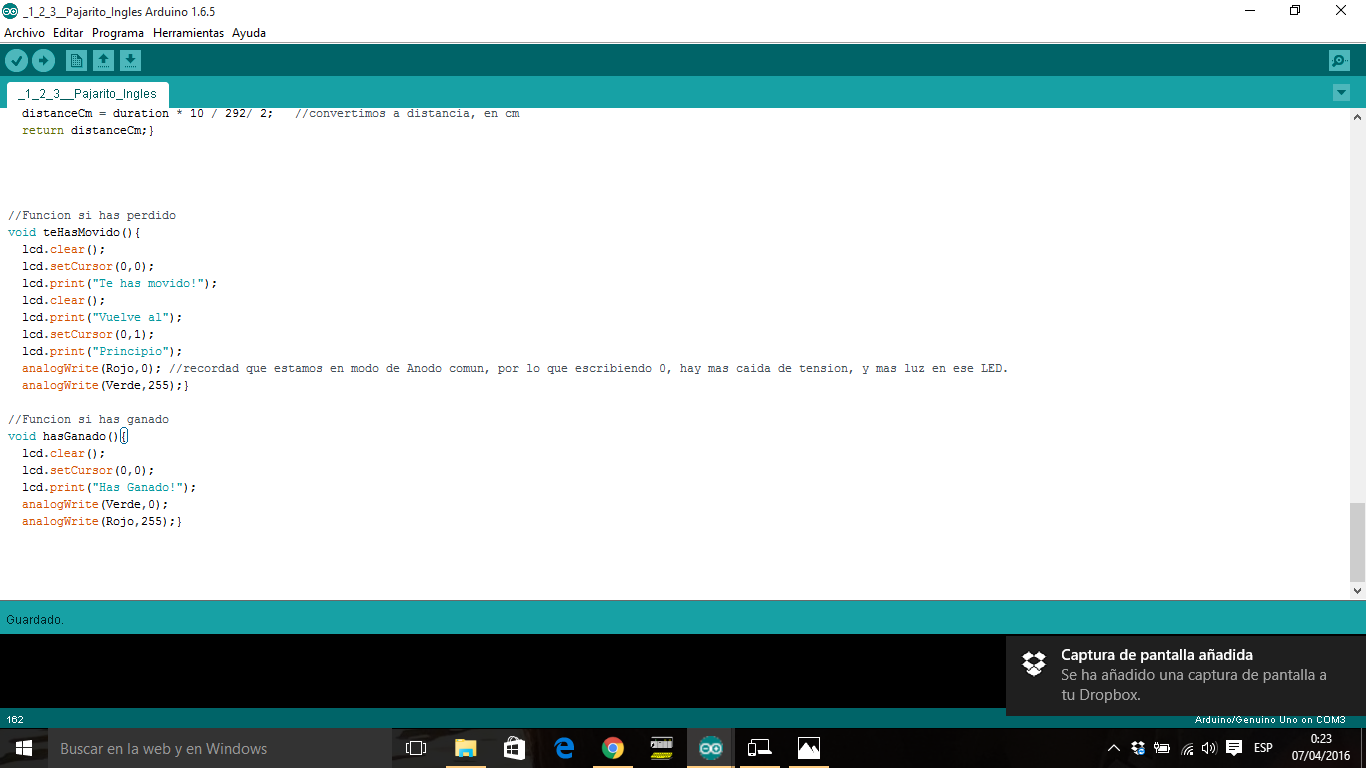Open the Programa menu
The image size is (1366, 768).
click(x=118, y=33)
